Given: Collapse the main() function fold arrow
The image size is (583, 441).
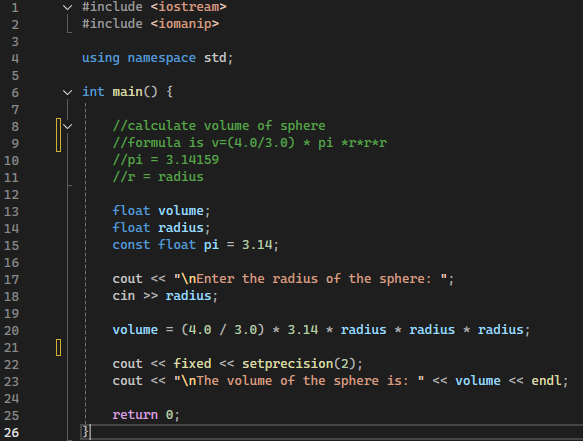Looking at the screenshot, I should (x=67, y=92).
